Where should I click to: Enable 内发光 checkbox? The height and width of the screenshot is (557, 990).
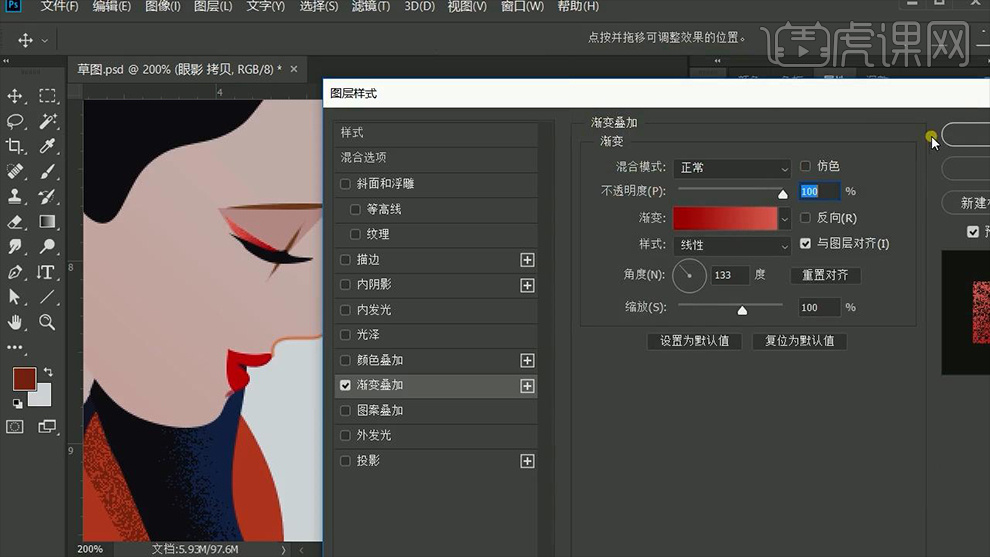coord(345,310)
